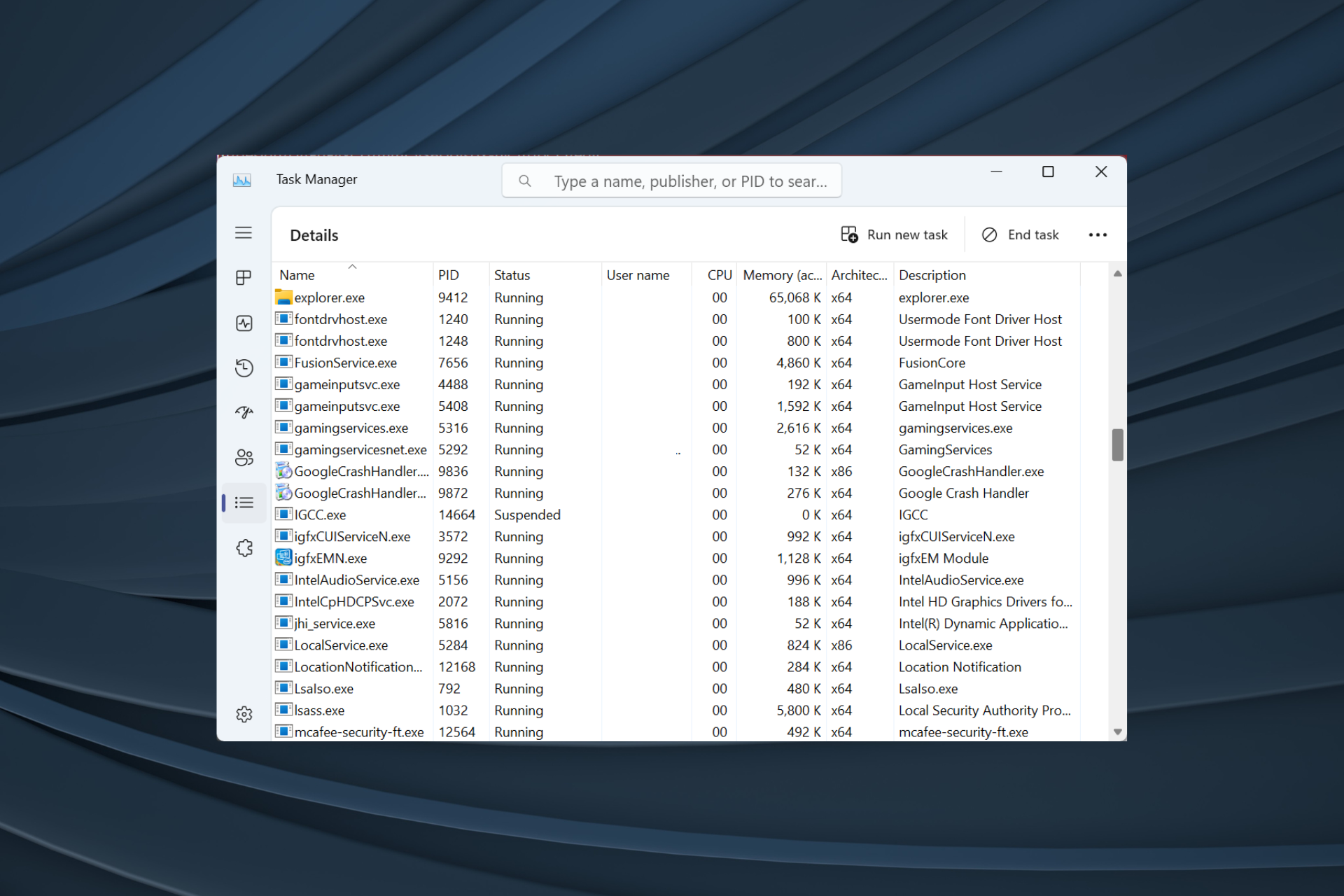The height and width of the screenshot is (896, 1344).
Task: Click GoogleCrashHandler icon for PID 9836
Action: pyautogui.click(x=283, y=470)
